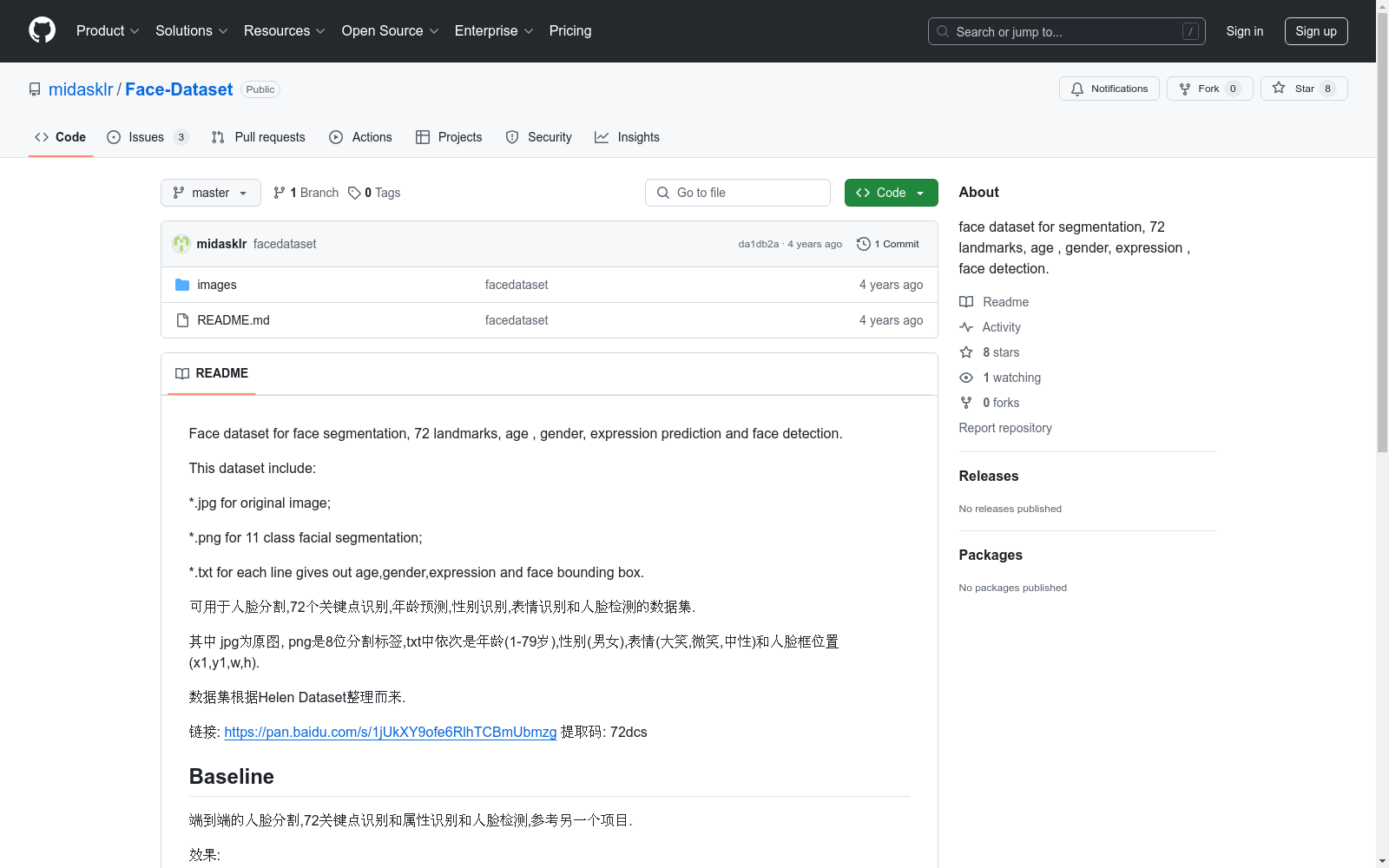
Task: Click the README.md file icon
Action: tap(182, 320)
